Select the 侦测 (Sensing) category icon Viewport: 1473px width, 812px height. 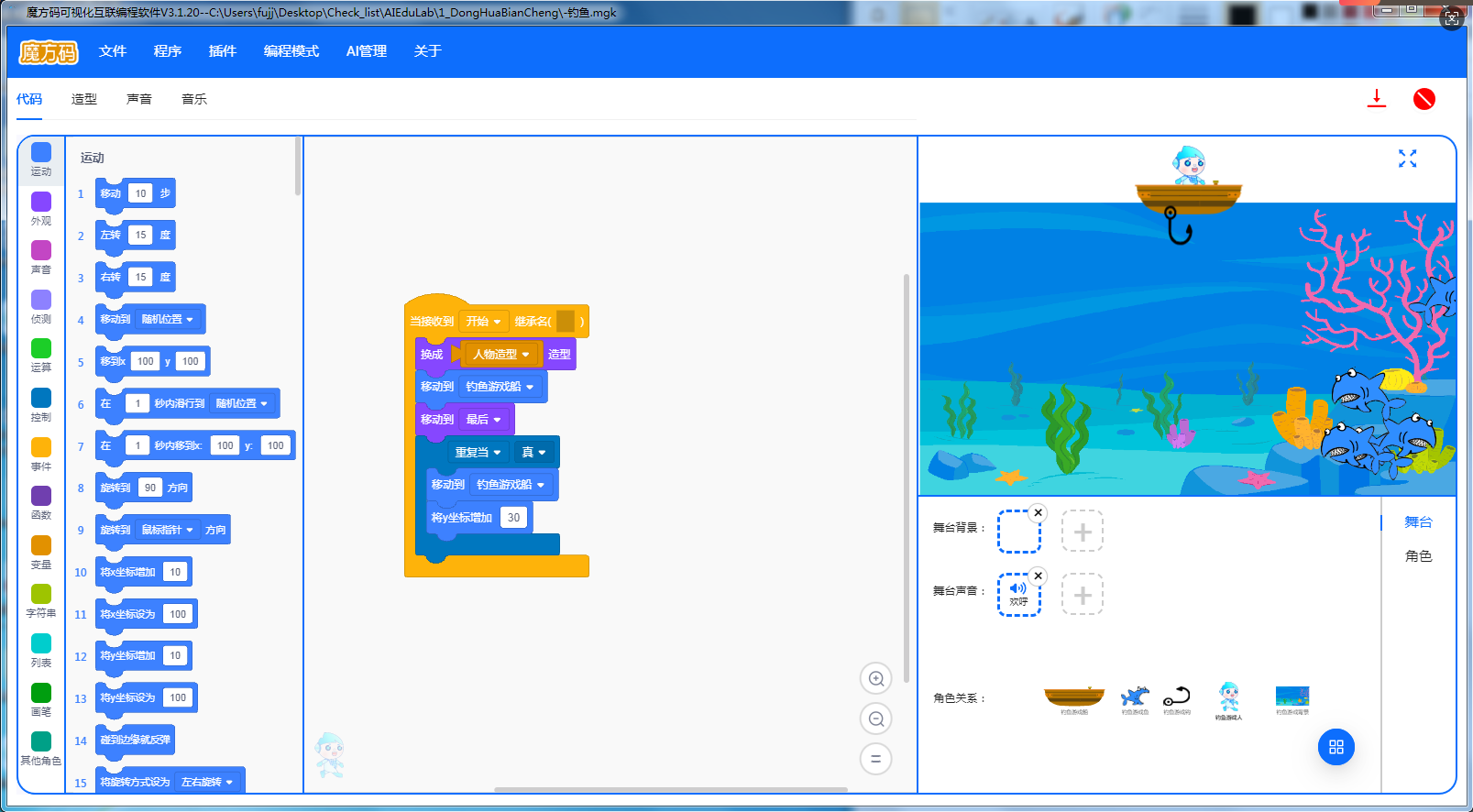41,300
